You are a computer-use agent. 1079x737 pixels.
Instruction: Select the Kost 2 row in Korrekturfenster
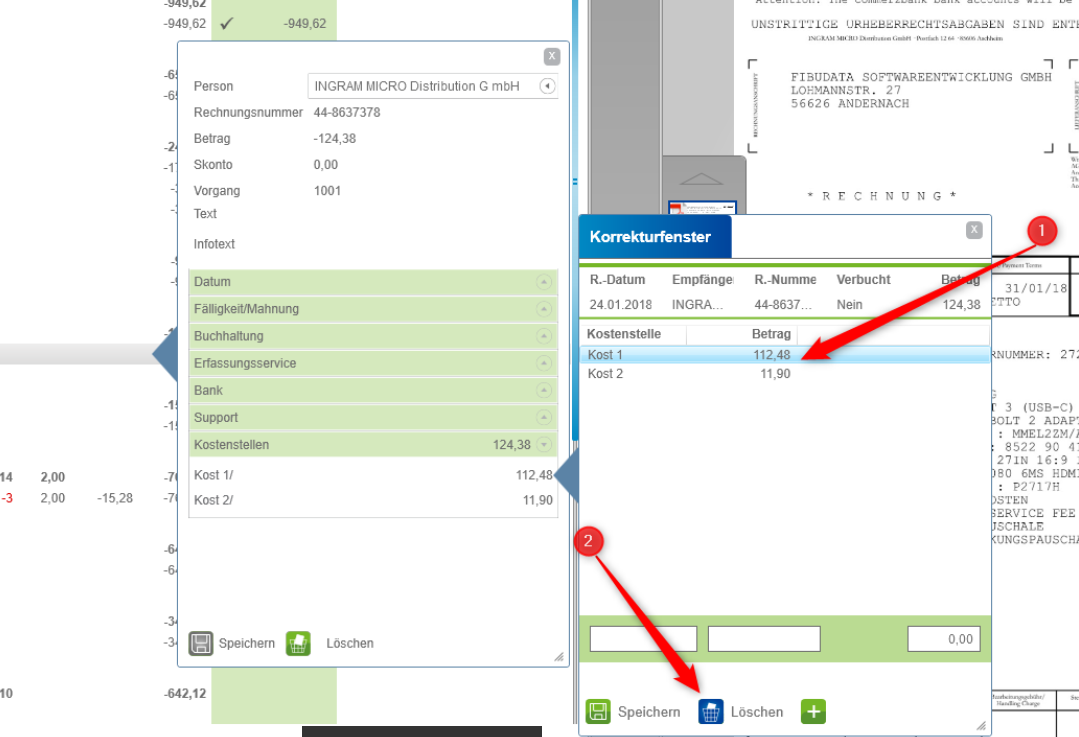(x=784, y=374)
